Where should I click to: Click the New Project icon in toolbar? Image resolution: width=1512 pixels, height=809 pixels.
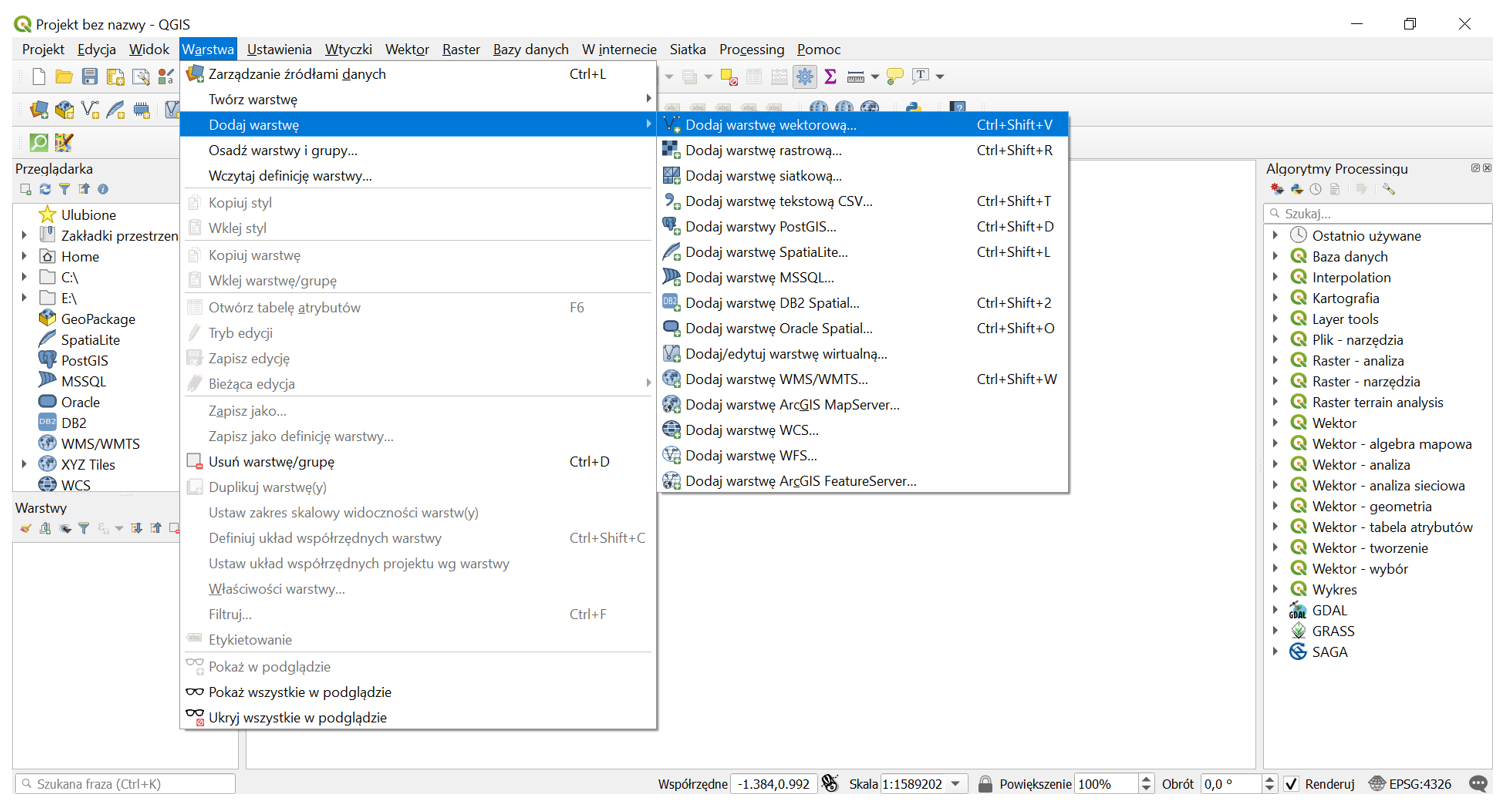click(x=39, y=77)
